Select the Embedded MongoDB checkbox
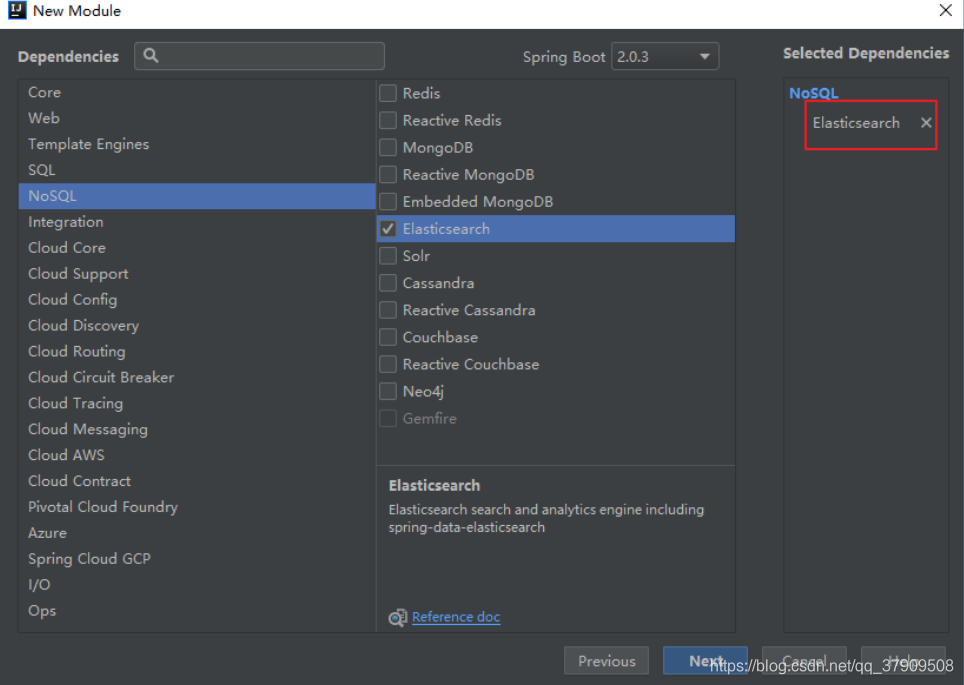 point(388,202)
